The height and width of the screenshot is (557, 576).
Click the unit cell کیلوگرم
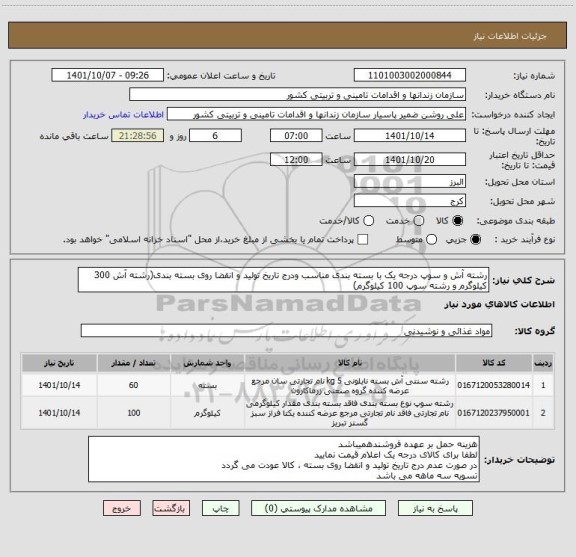coord(207,413)
